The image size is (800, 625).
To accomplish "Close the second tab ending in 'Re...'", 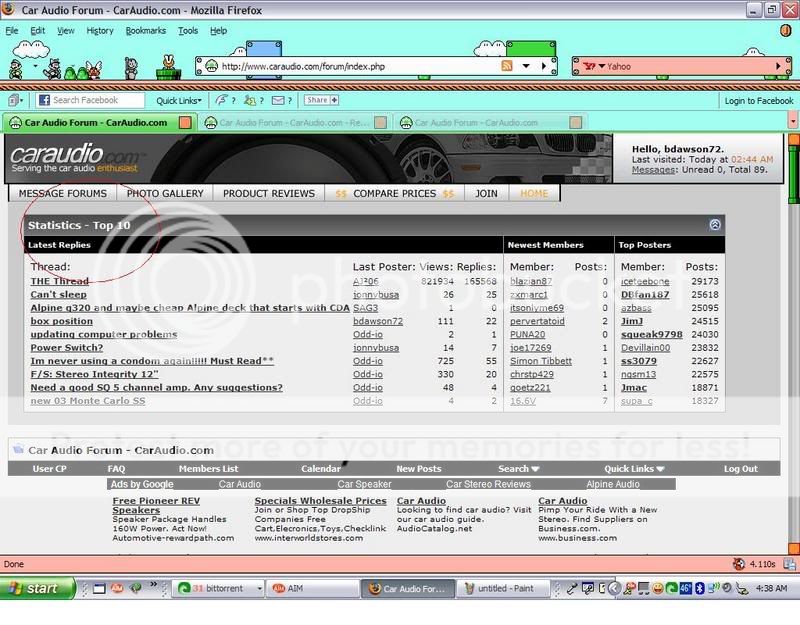I will point(380,122).
